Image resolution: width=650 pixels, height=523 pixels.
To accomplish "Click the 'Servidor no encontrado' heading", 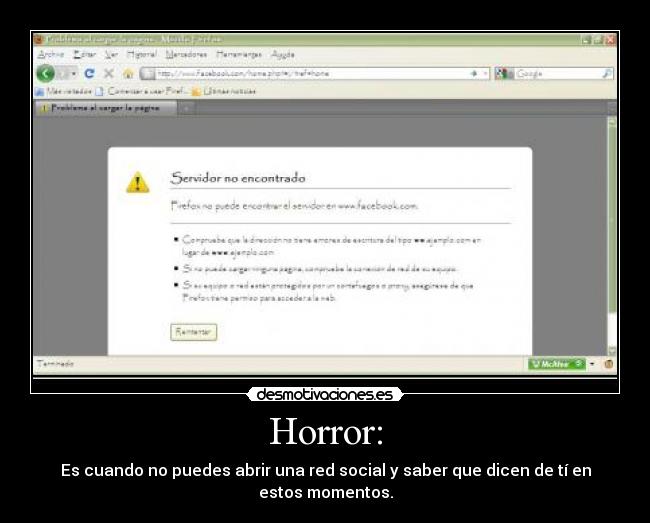I will [x=238, y=178].
